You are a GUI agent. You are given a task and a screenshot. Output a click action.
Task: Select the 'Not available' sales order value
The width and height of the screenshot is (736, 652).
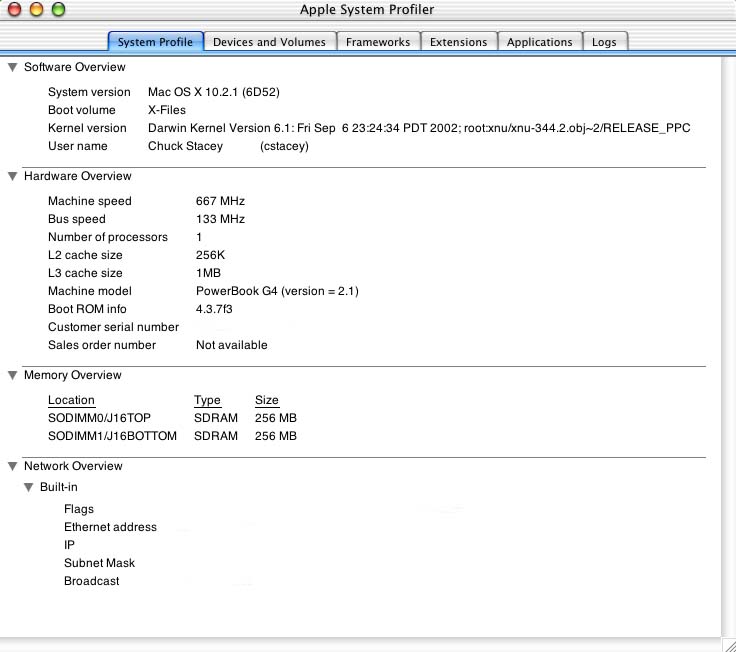coord(232,345)
